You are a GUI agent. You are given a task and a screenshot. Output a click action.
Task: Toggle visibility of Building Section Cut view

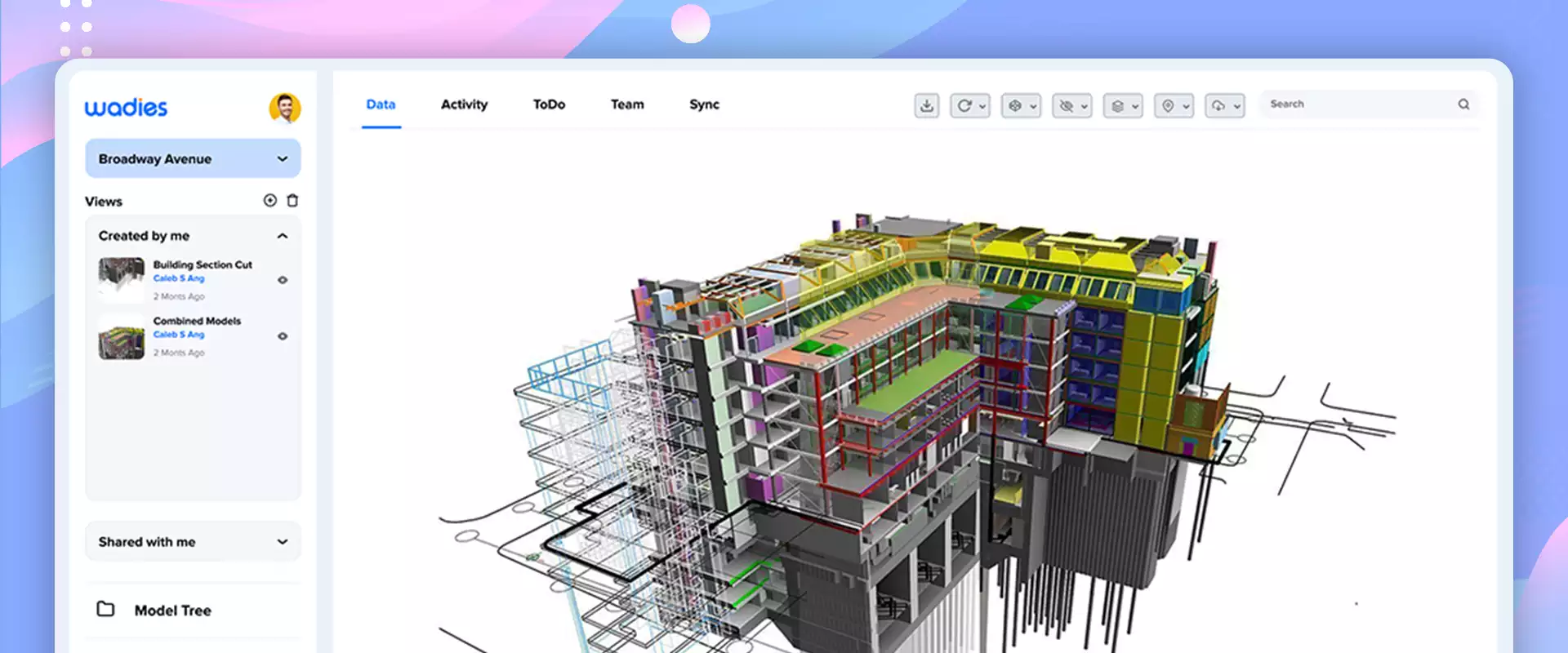283,280
